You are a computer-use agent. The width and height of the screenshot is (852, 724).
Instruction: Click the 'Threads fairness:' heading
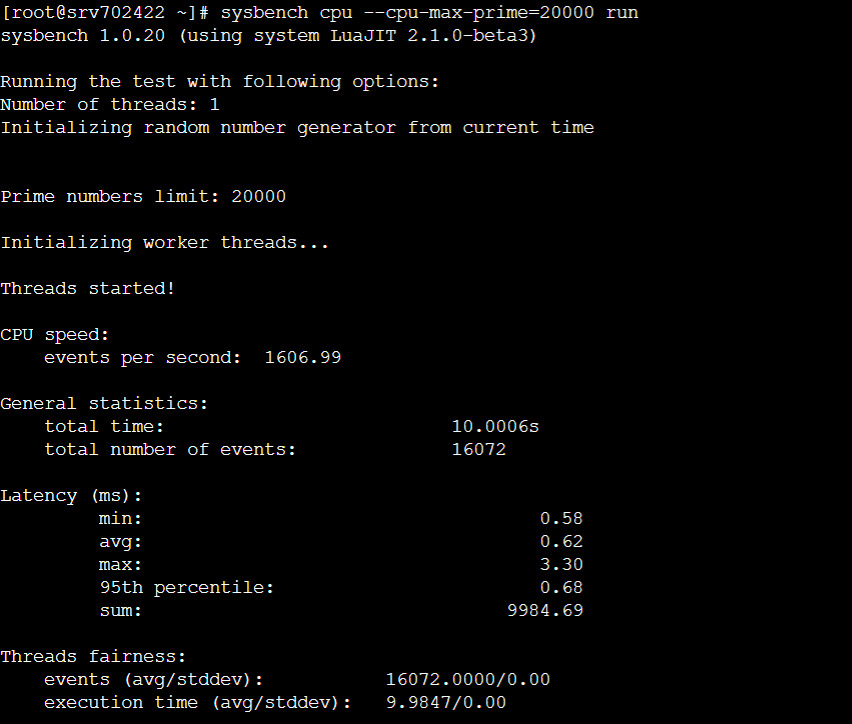(93, 657)
